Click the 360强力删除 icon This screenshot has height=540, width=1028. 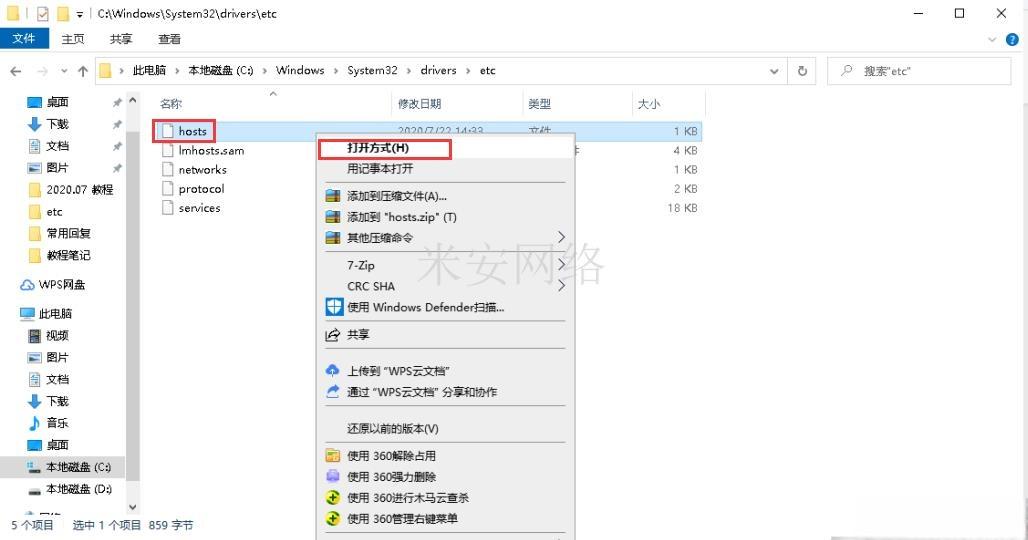333,476
